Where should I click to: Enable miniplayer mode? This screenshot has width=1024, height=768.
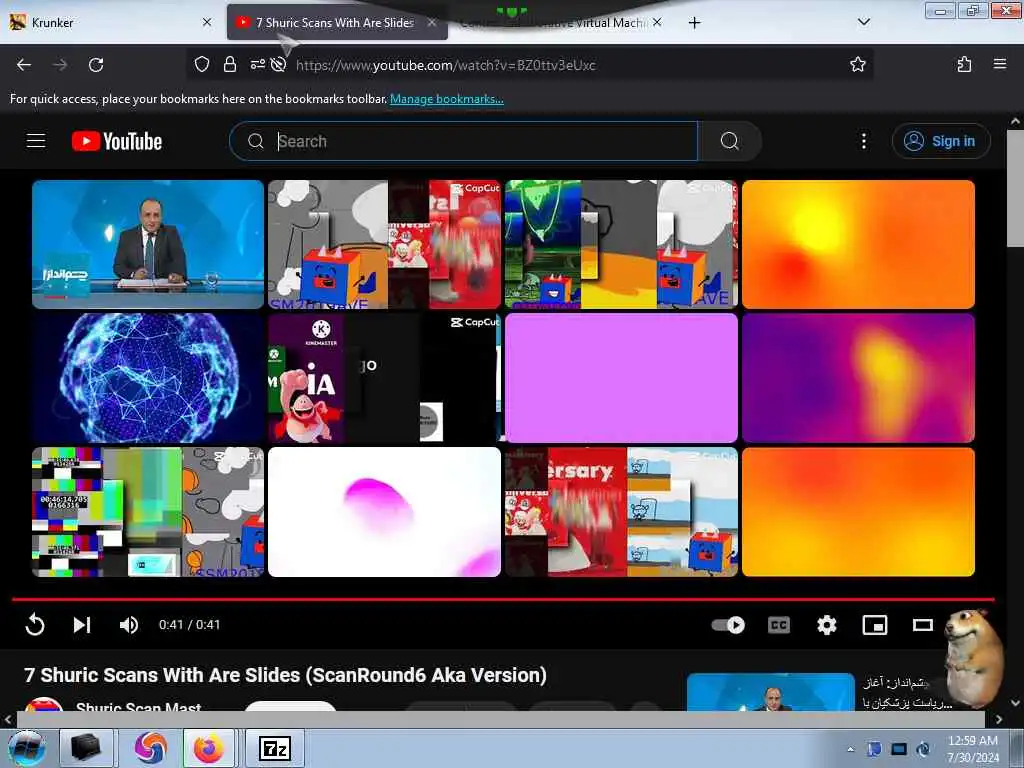pos(874,625)
